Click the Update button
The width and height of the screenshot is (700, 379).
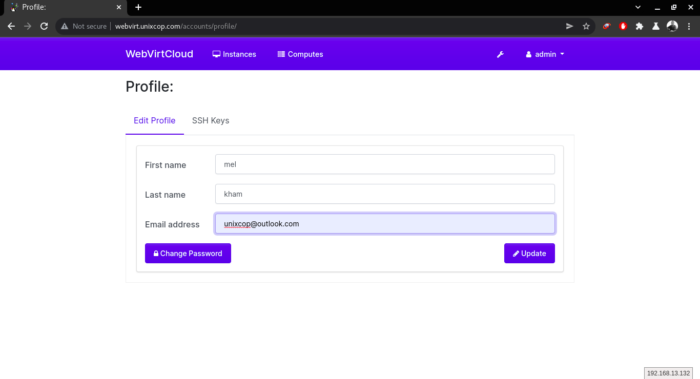click(x=529, y=253)
